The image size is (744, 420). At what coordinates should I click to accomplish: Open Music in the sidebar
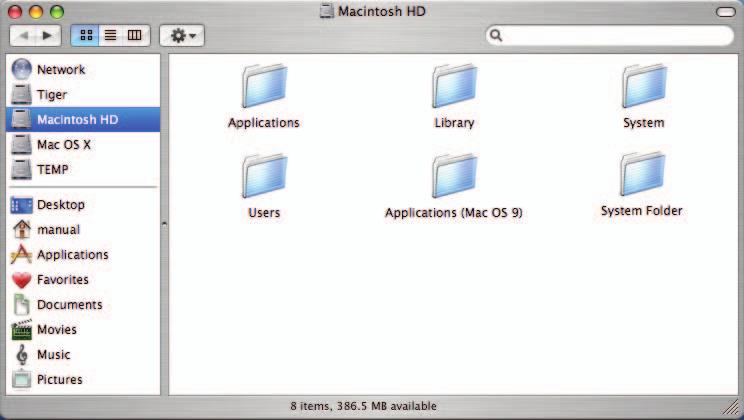point(84,355)
